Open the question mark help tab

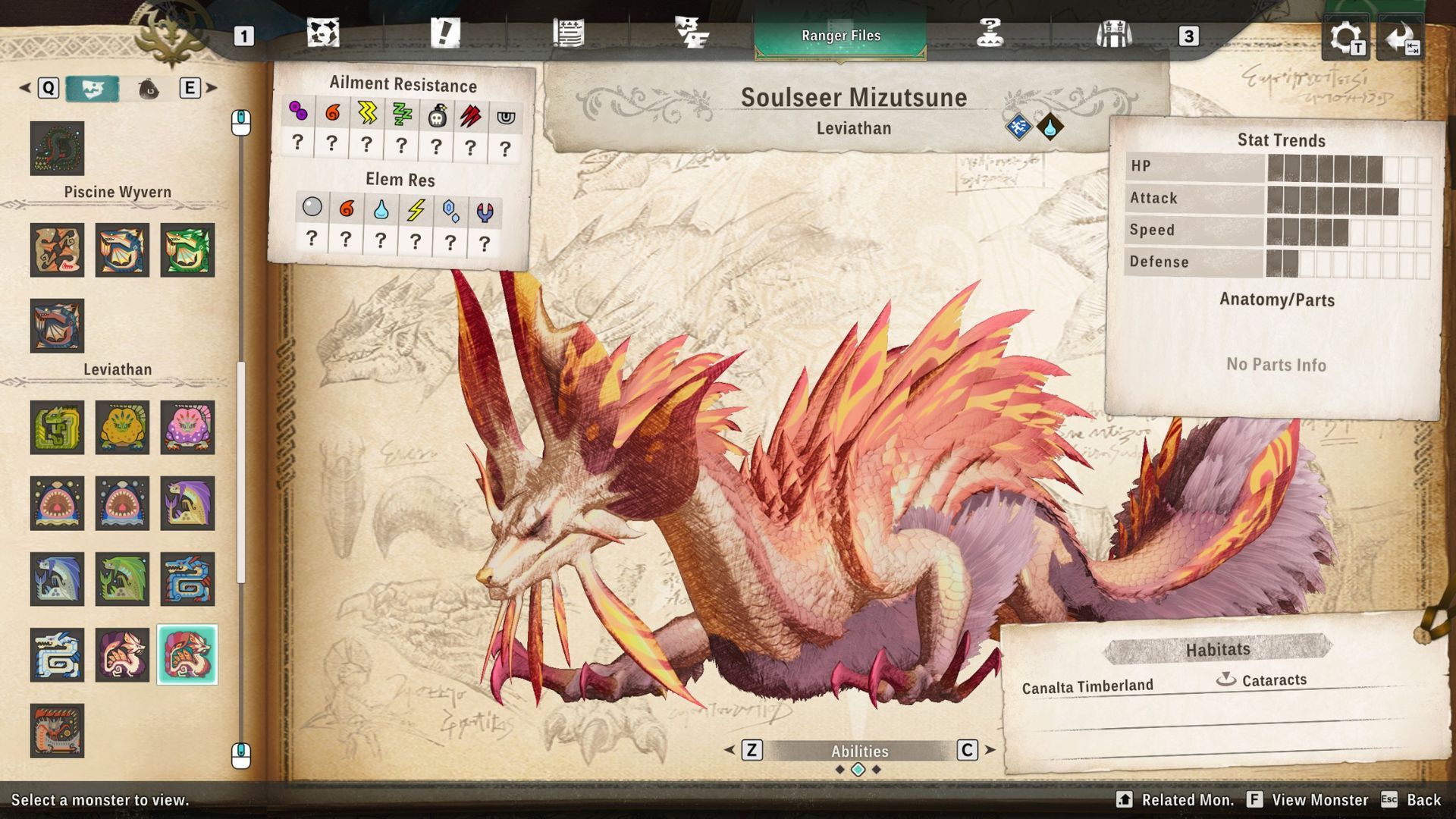coord(990,34)
